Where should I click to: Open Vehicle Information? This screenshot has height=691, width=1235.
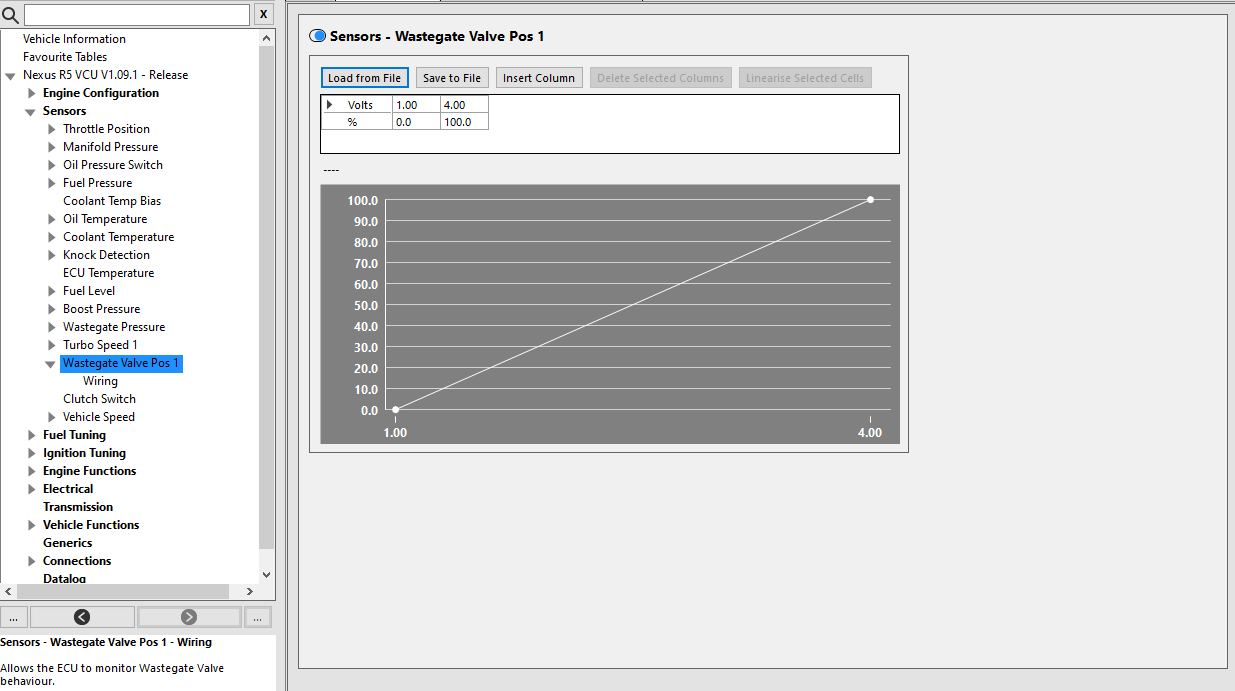click(74, 39)
